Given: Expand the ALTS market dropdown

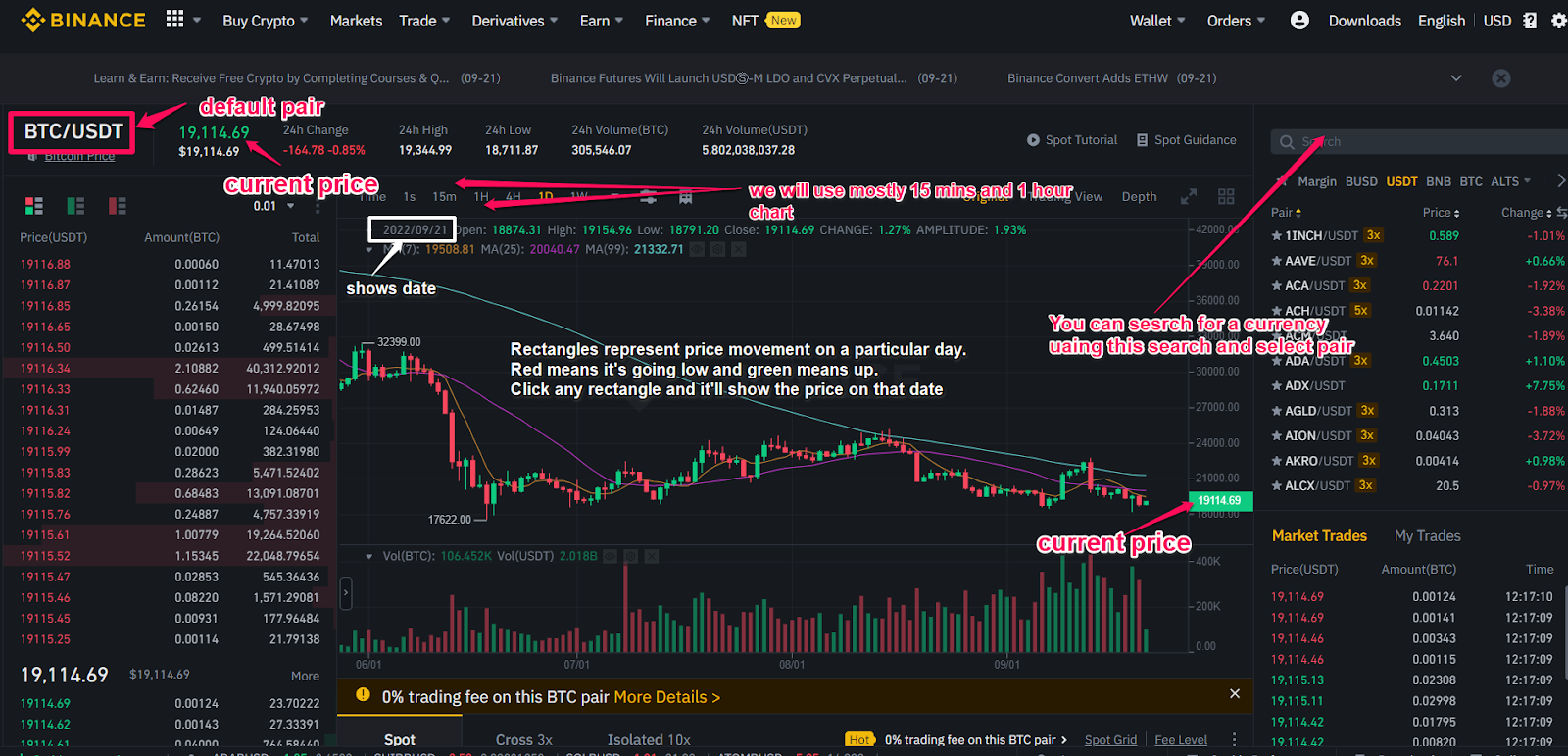Looking at the screenshot, I should click(1510, 181).
